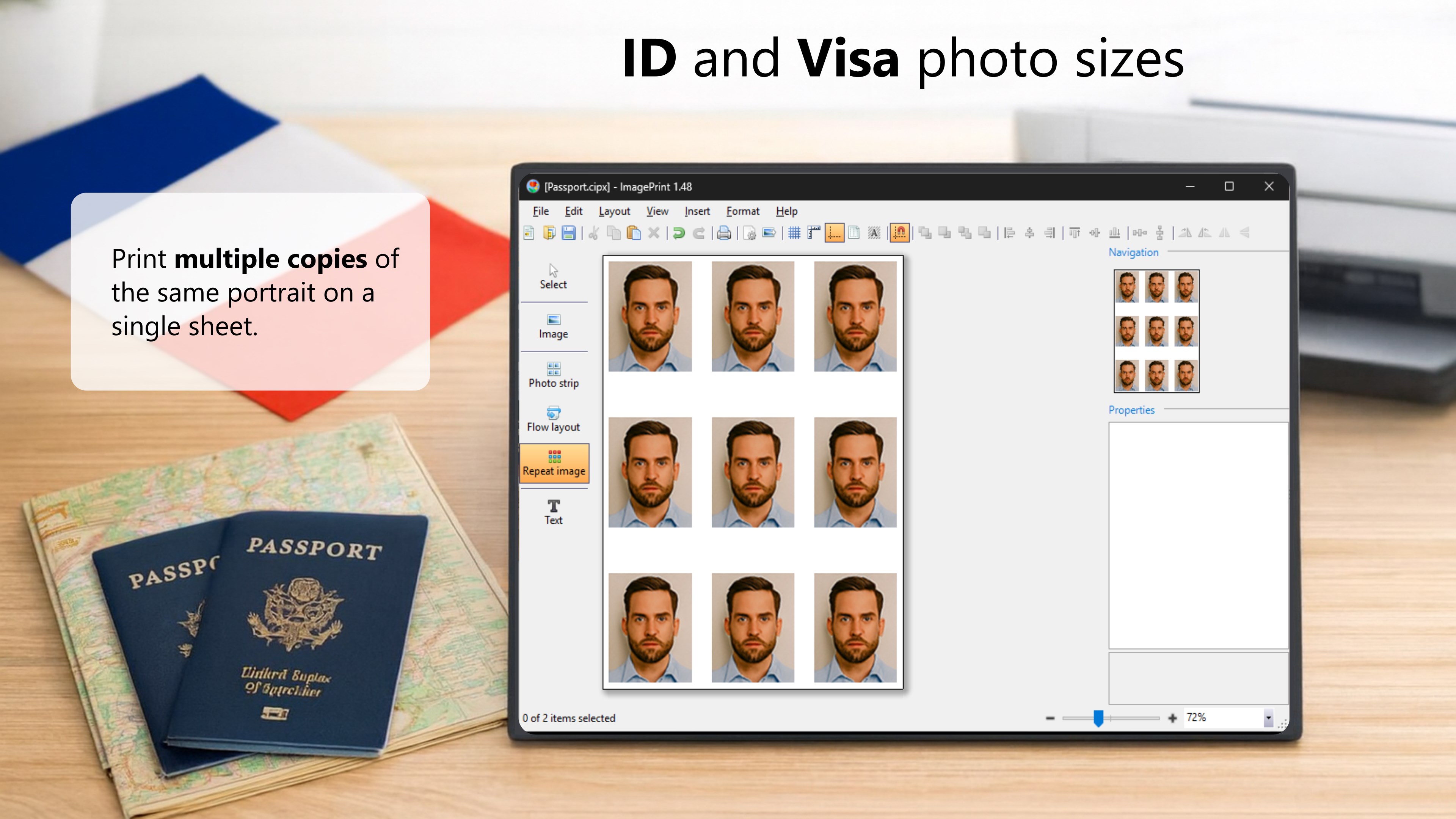Open the Layout menu
Image resolution: width=1456 pixels, height=819 pixels.
coord(614,211)
